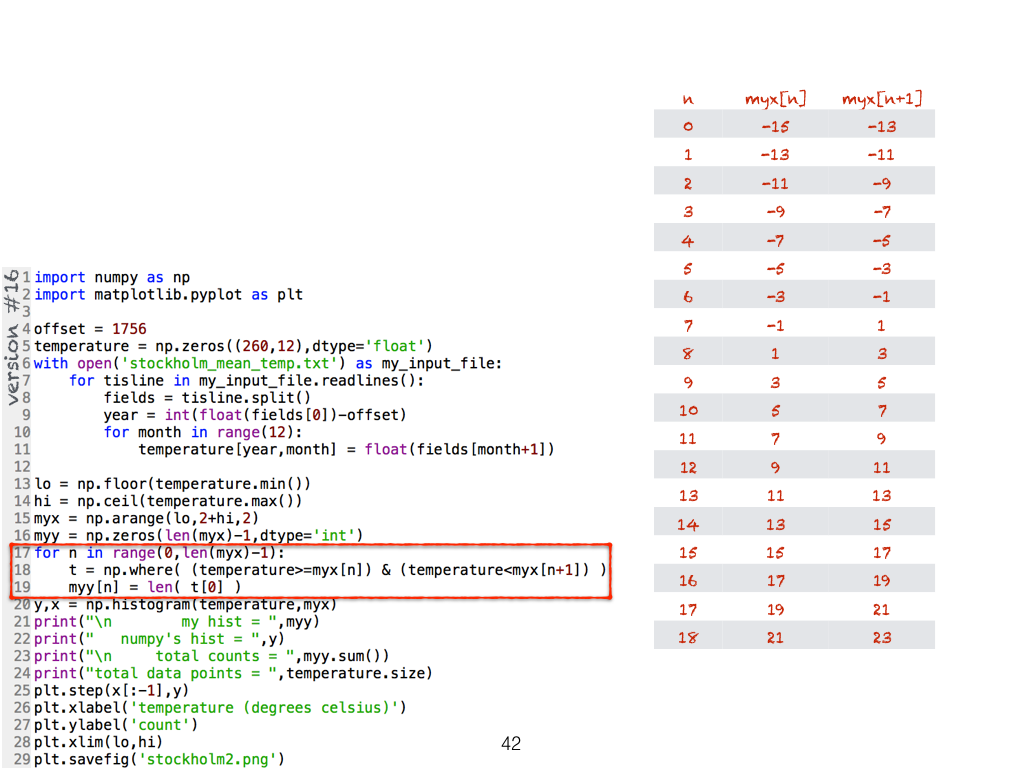This screenshot has width=1024, height=768.
Task: Click the rotated "version #16" label
Action: pyautogui.click(x=13, y=337)
